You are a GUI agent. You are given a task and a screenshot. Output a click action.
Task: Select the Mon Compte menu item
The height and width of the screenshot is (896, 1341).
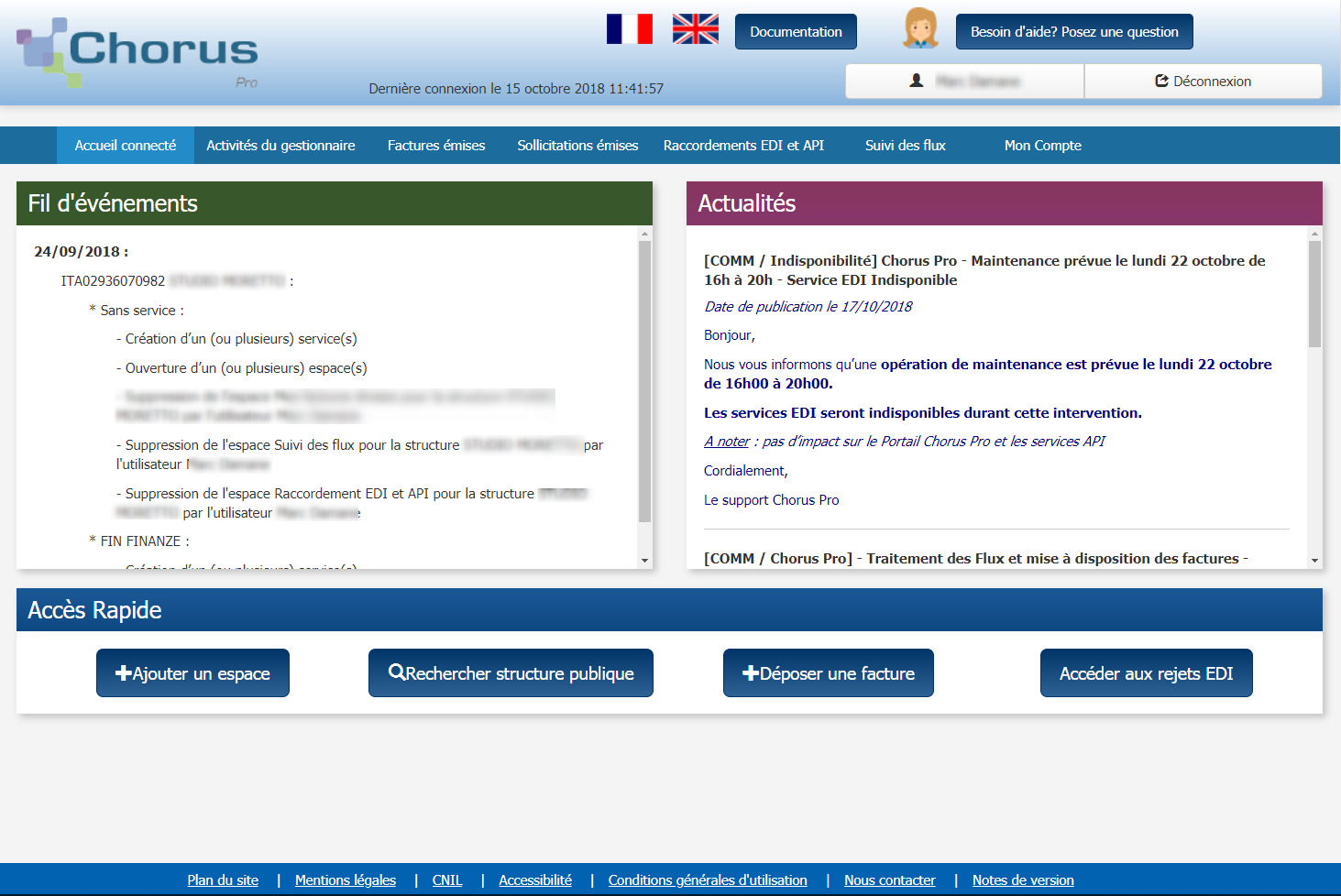coord(1043,145)
